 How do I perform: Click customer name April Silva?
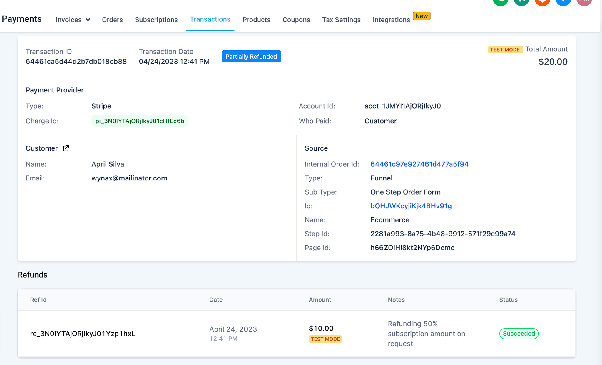(x=108, y=164)
